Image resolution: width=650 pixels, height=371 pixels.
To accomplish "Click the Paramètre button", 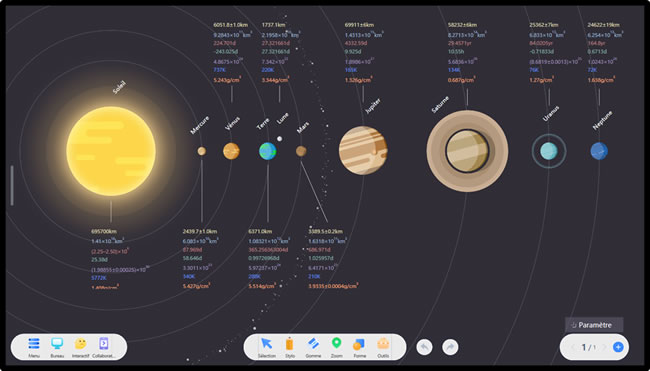I will click(594, 325).
